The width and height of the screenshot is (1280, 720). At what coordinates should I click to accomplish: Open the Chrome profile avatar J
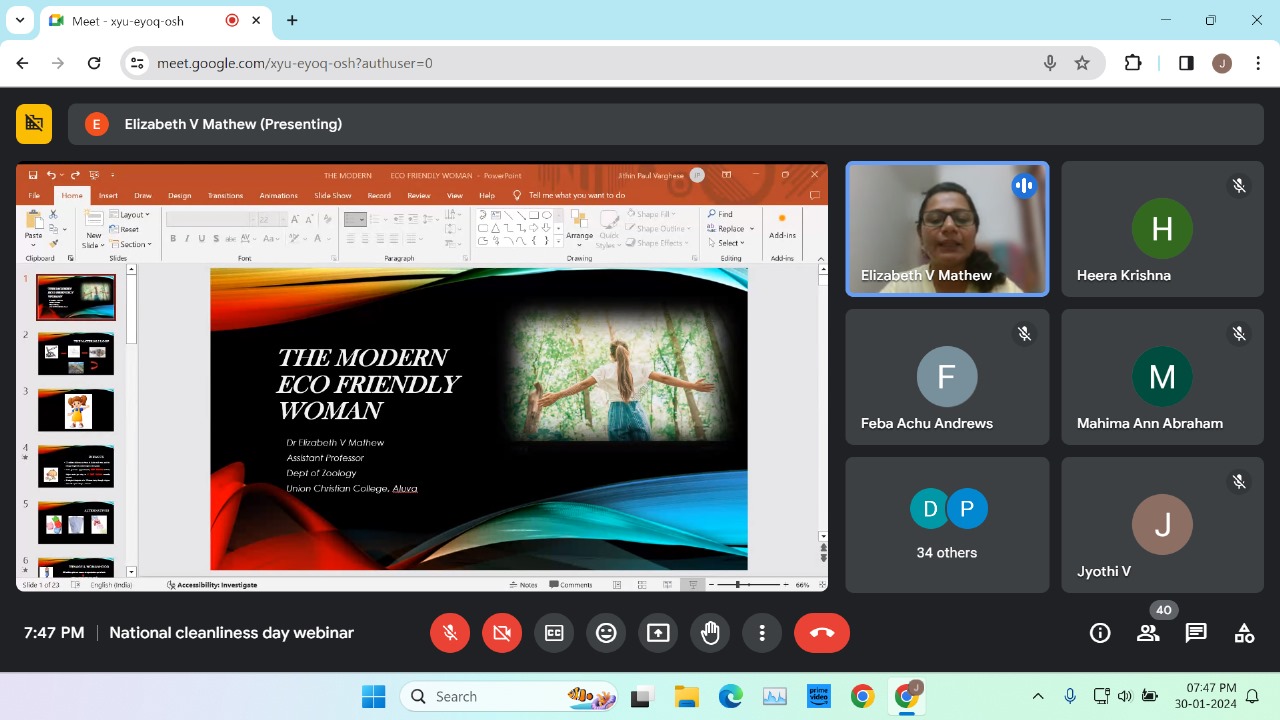pos(1222,63)
